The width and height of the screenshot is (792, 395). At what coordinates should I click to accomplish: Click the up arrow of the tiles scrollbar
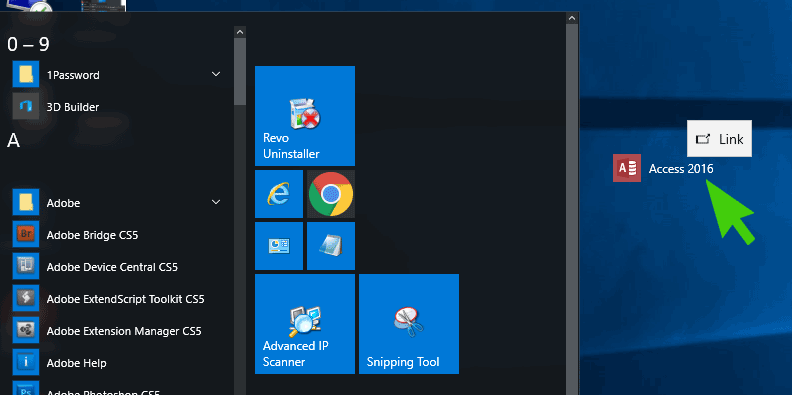click(572, 18)
